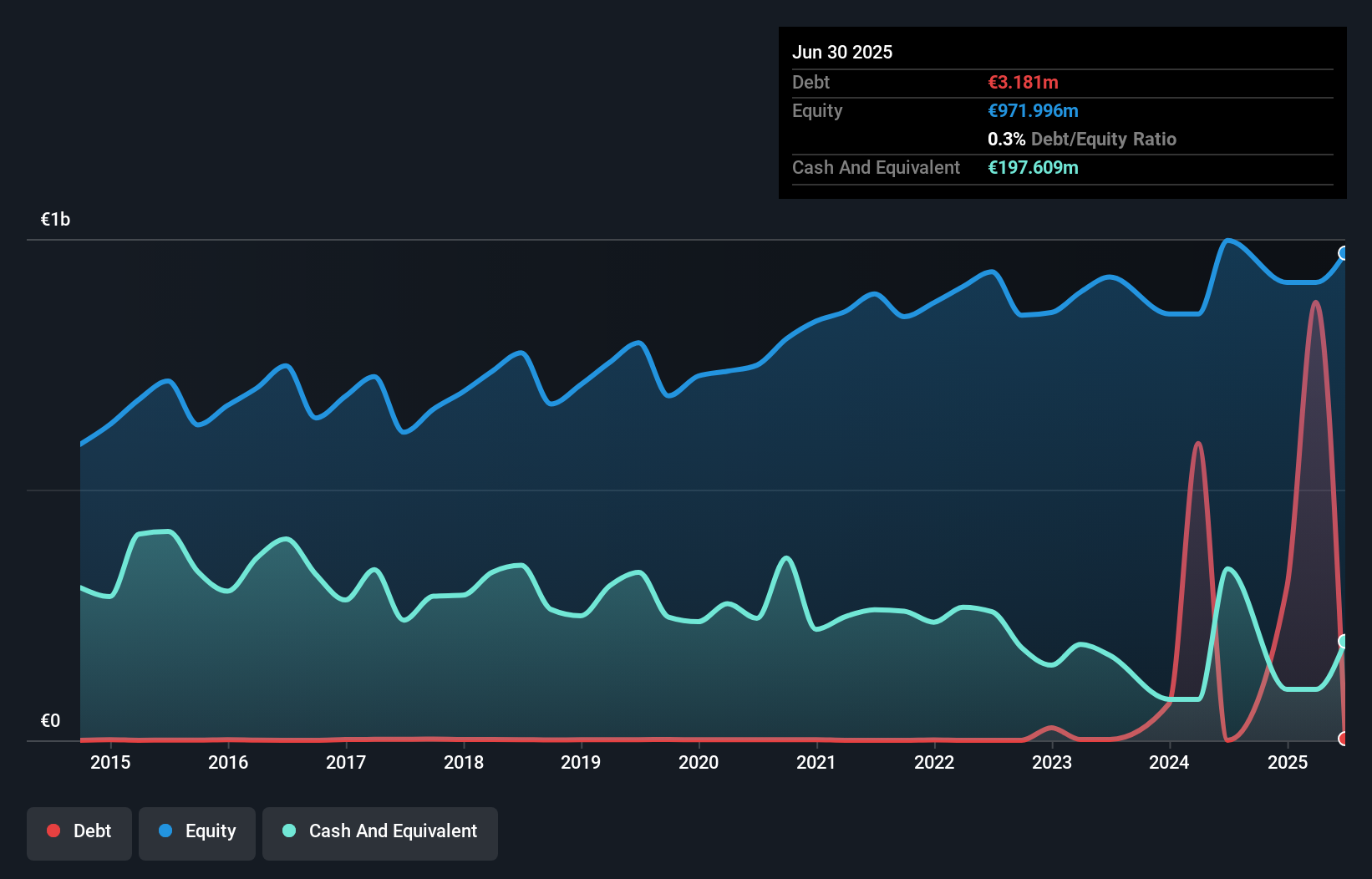Toggle the Debt series legend button

click(x=79, y=833)
